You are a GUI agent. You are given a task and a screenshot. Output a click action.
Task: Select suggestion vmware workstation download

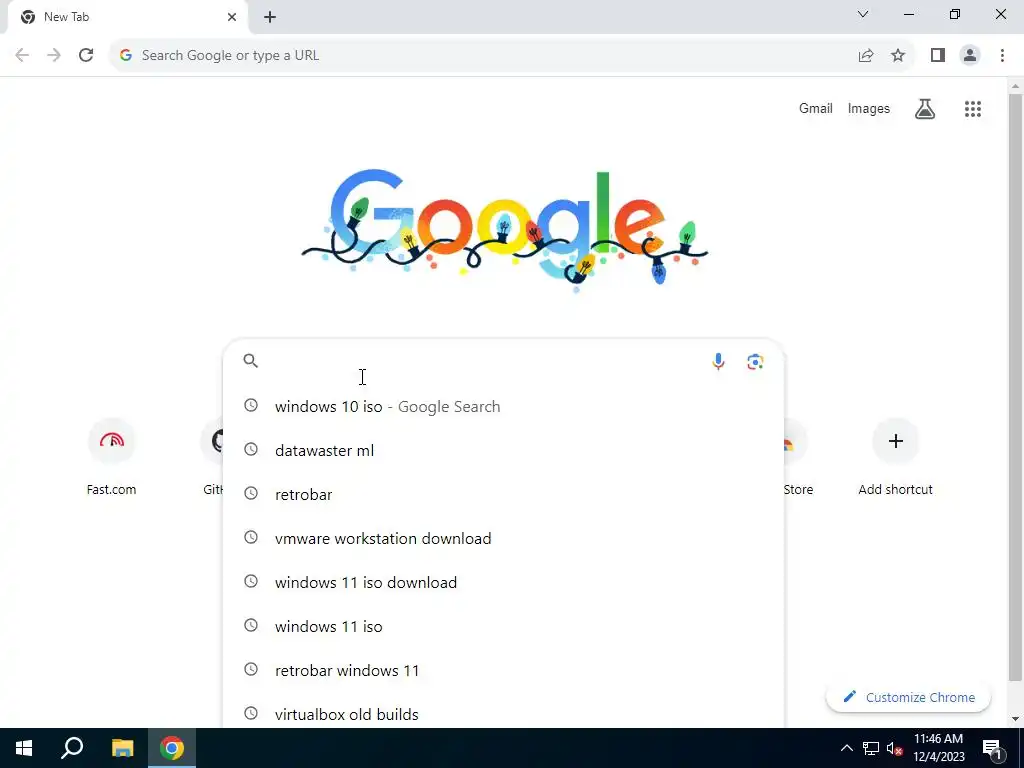pos(503,539)
